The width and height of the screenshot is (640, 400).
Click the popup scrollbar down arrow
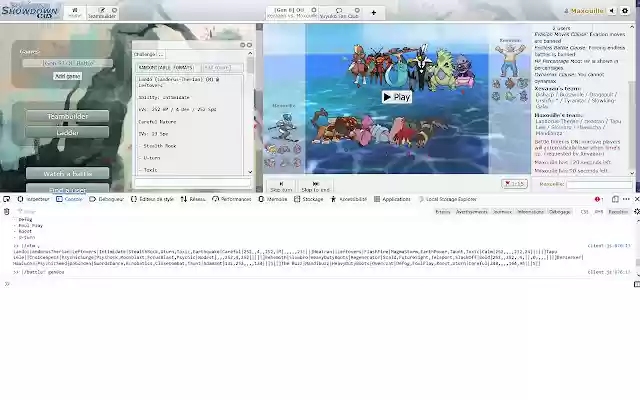[250, 172]
